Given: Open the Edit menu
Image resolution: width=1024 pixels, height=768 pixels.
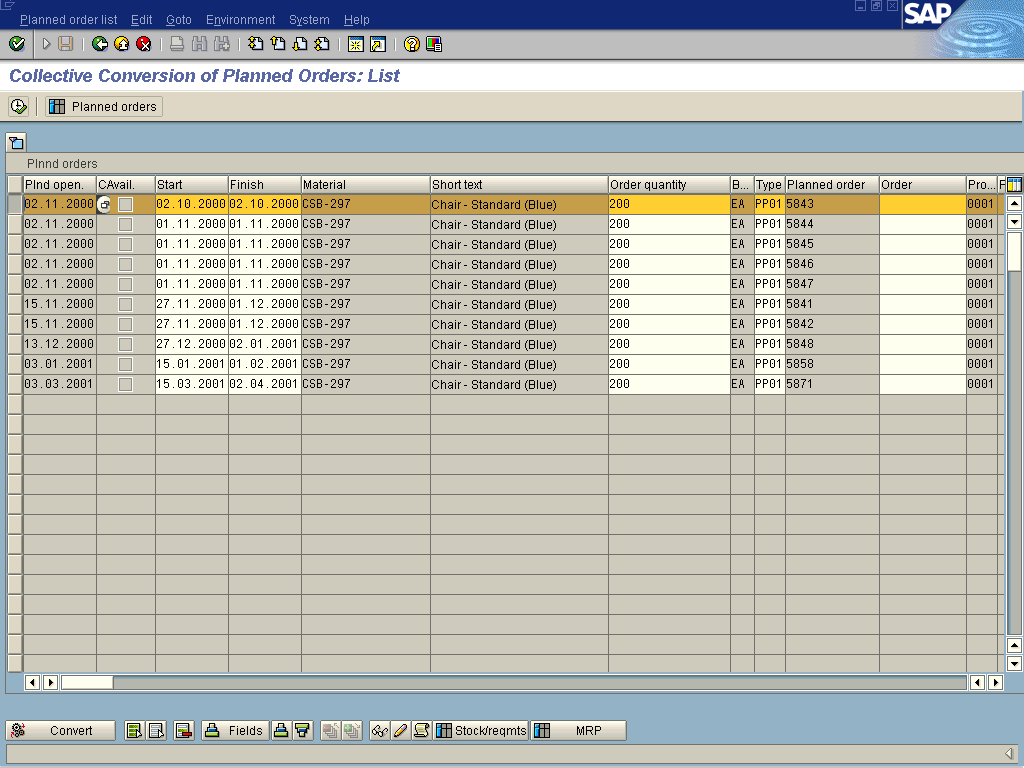Looking at the screenshot, I should point(141,20).
